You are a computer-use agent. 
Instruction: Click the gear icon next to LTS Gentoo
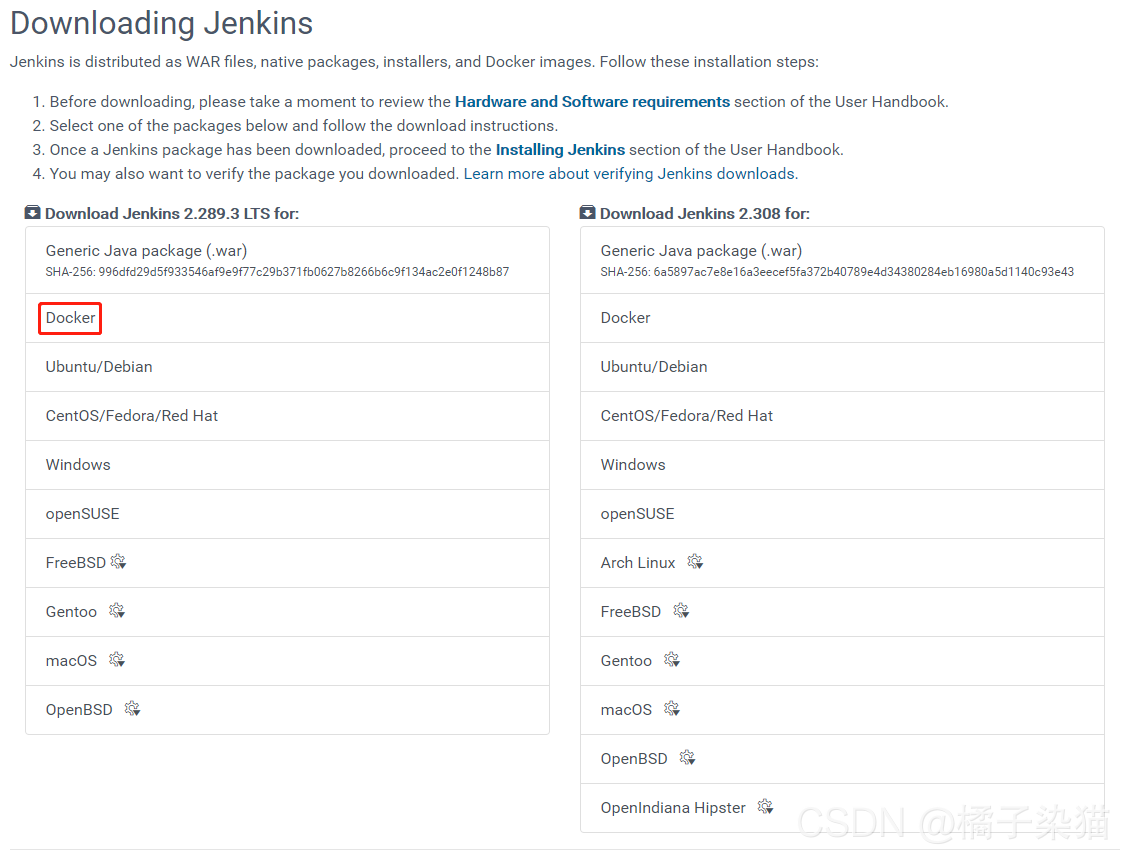coord(117,611)
